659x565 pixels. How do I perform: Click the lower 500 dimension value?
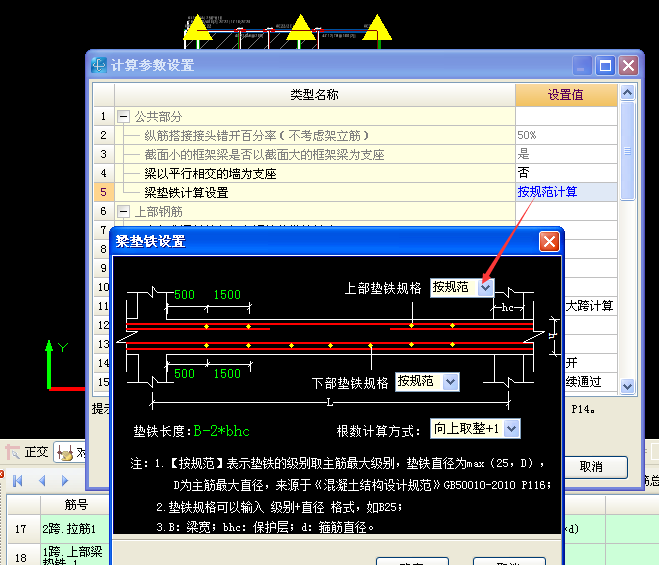coord(185,374)
